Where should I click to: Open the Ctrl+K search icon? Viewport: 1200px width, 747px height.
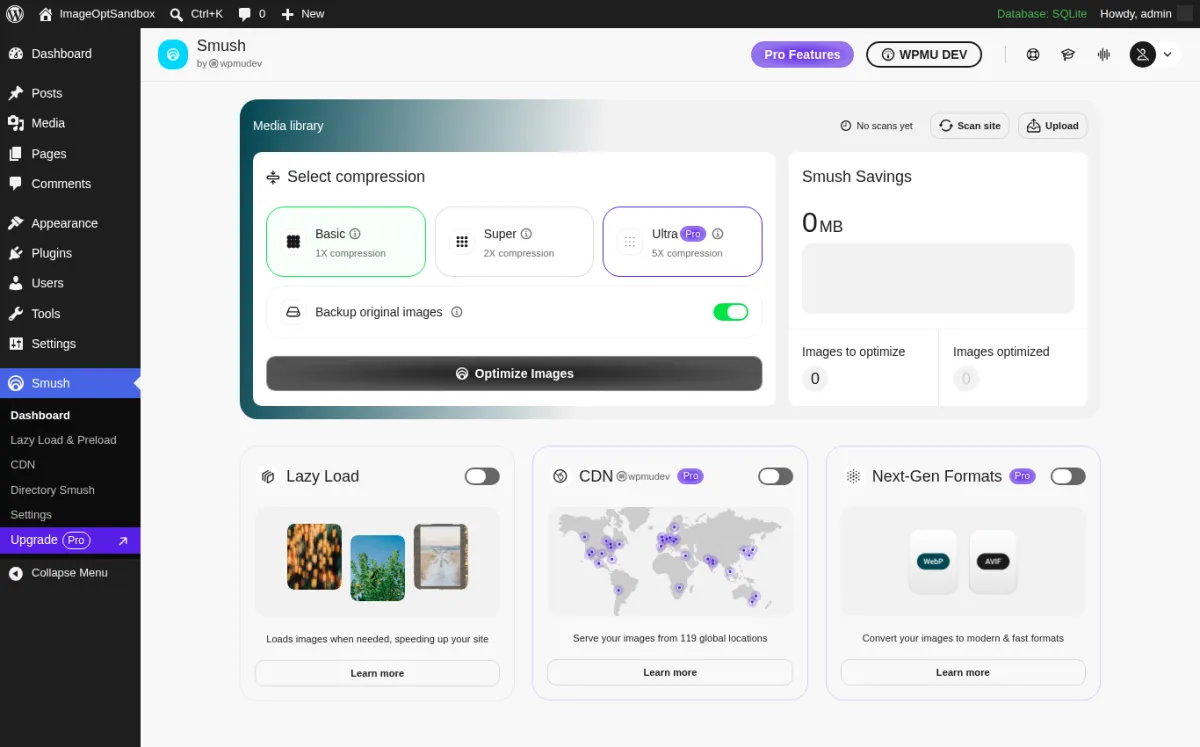176,14
